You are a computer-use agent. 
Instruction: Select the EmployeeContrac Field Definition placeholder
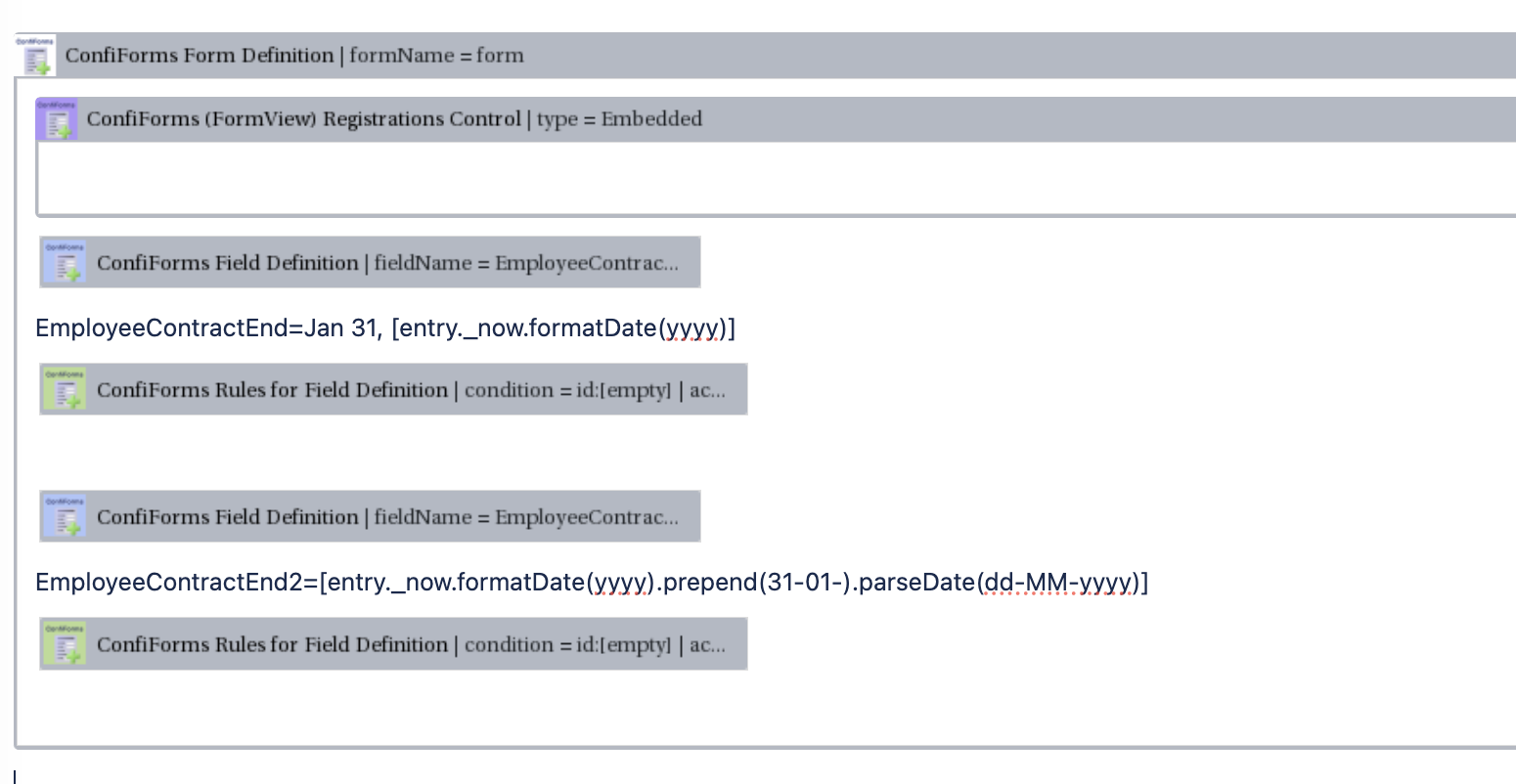391,261
